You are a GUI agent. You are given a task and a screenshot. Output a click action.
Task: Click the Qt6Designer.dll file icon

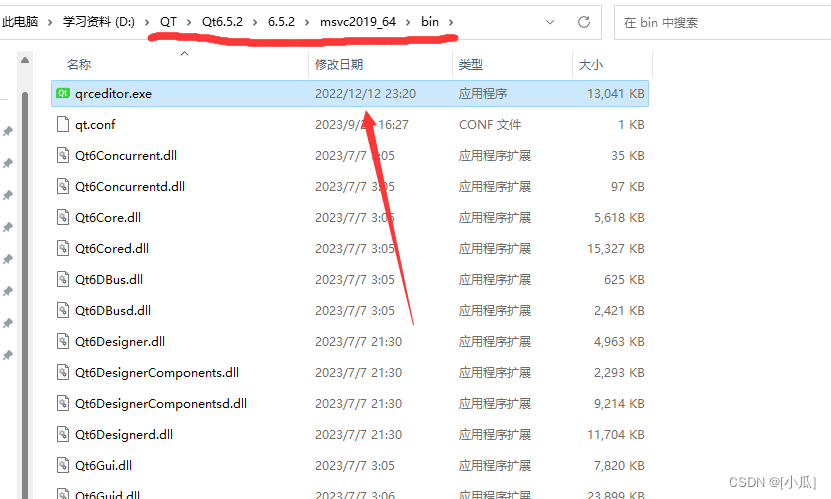(63, 341)
